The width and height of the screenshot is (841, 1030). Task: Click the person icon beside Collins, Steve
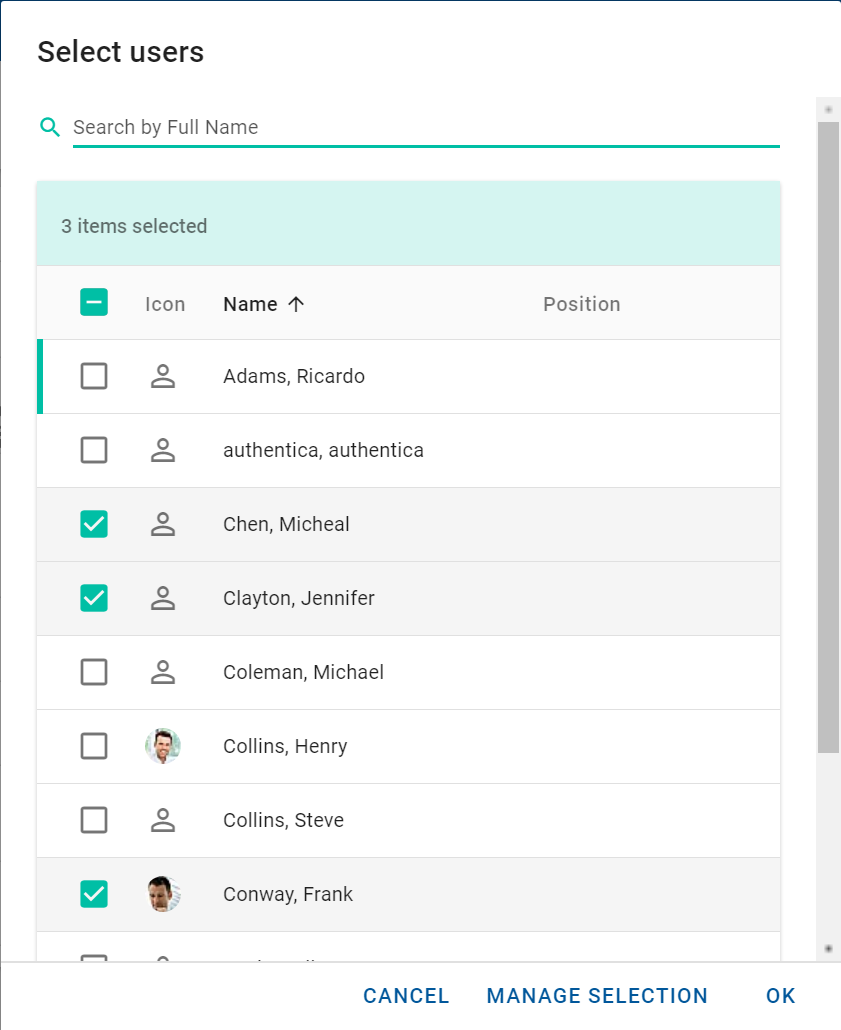pyautogui.click(x=164, y=820)
